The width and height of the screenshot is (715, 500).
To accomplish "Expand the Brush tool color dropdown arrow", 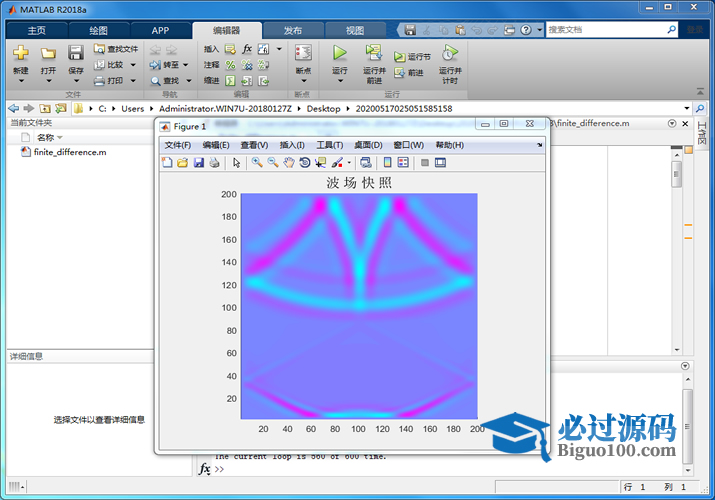I will tap(349, 162).
